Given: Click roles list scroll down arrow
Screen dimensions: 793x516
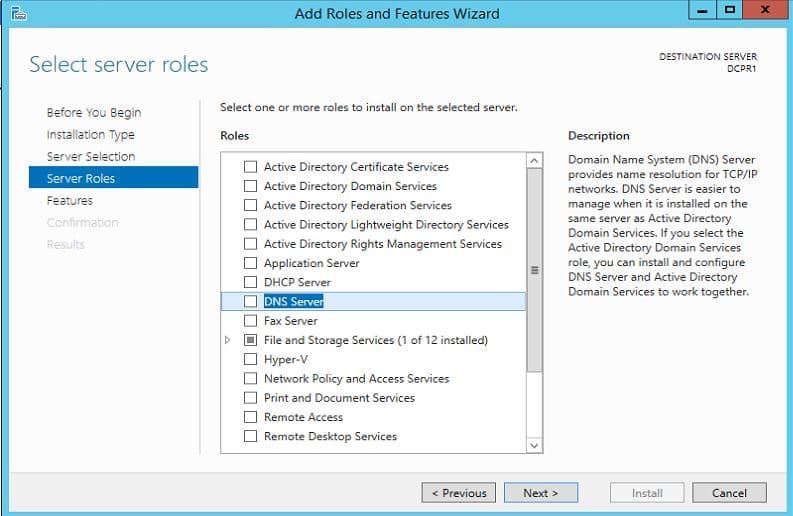Looking at the screenshot, I should (x=534, y=445).
